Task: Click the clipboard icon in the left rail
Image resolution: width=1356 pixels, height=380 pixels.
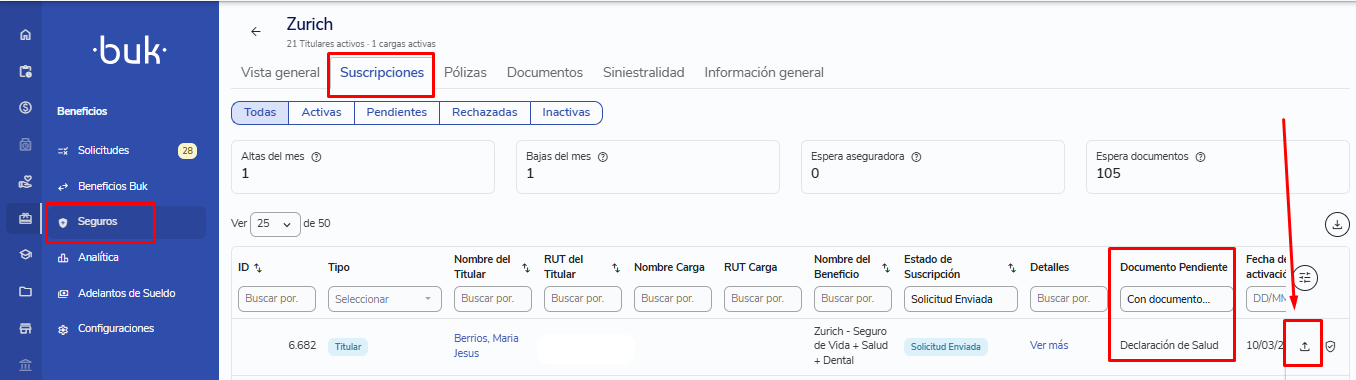Action: [x=26, y=71]
